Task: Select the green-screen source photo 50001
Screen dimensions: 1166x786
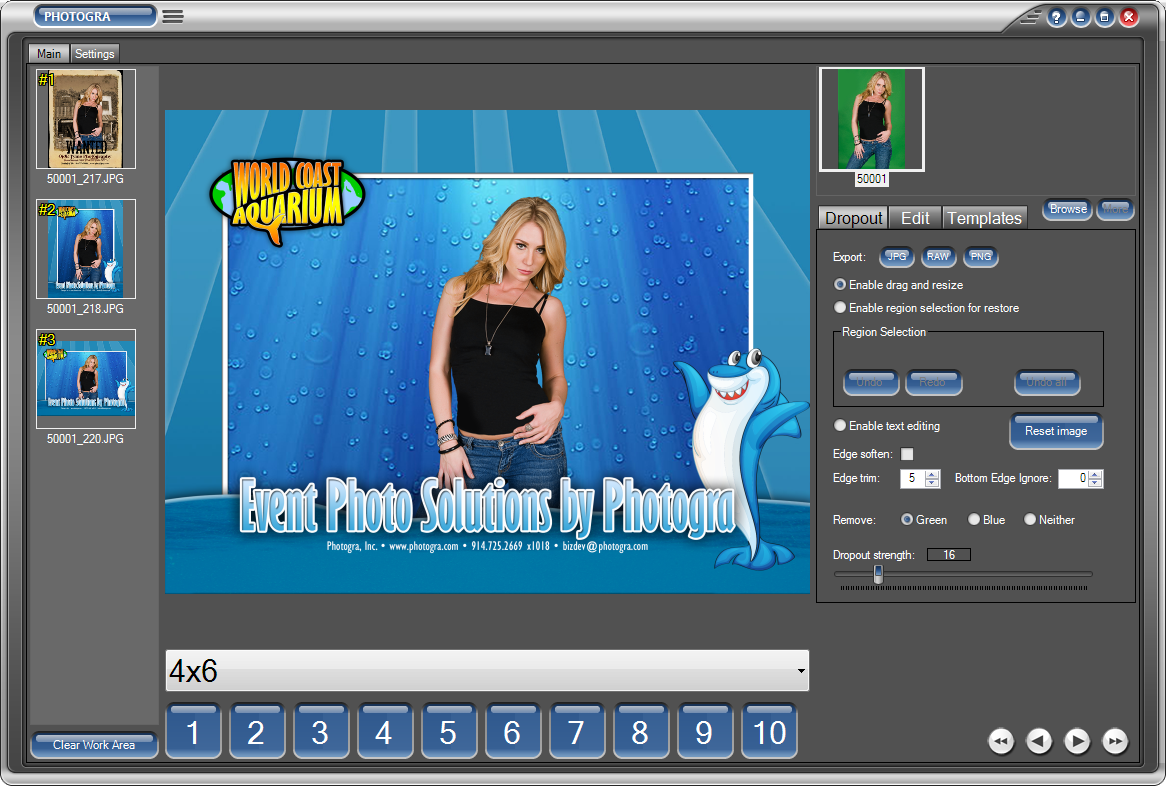Action: [x=872, y=119]
